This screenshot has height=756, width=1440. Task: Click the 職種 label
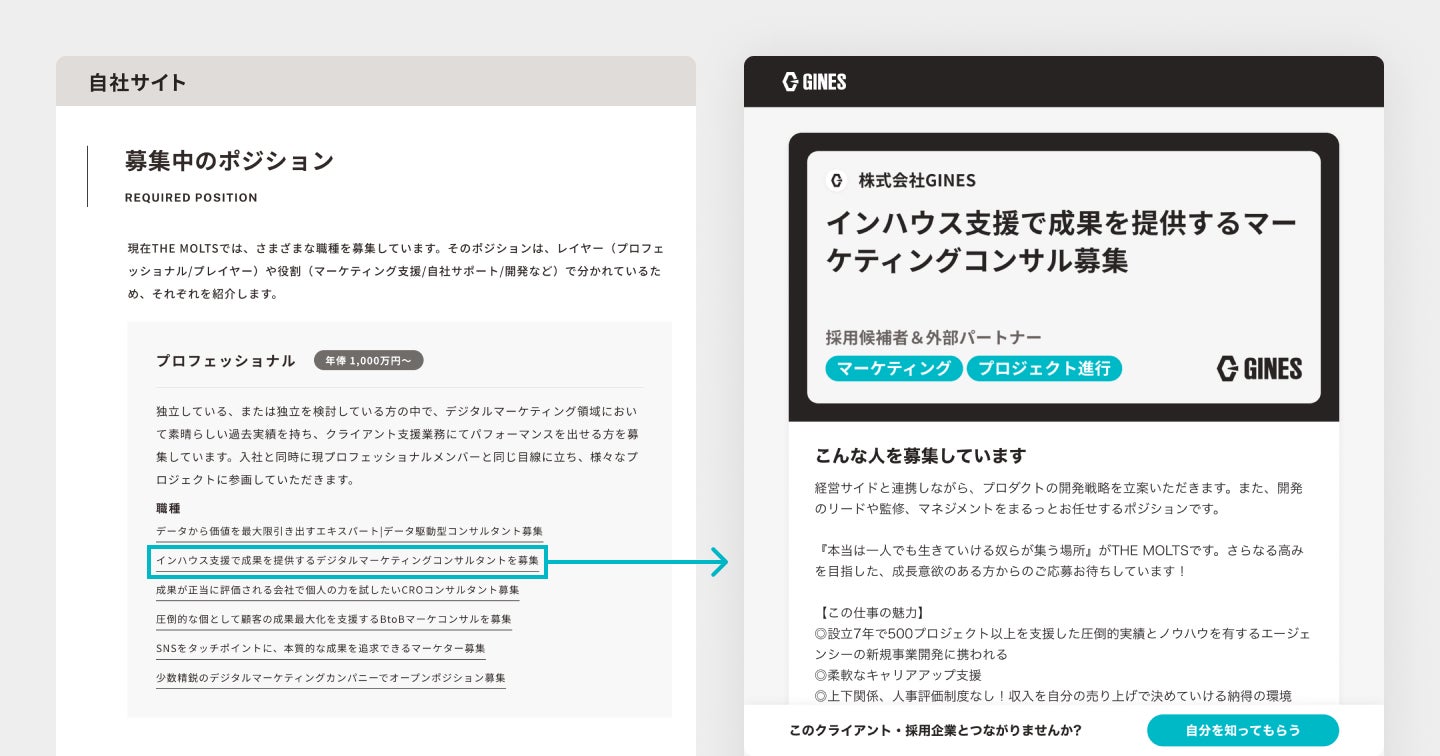pos(168,508)
